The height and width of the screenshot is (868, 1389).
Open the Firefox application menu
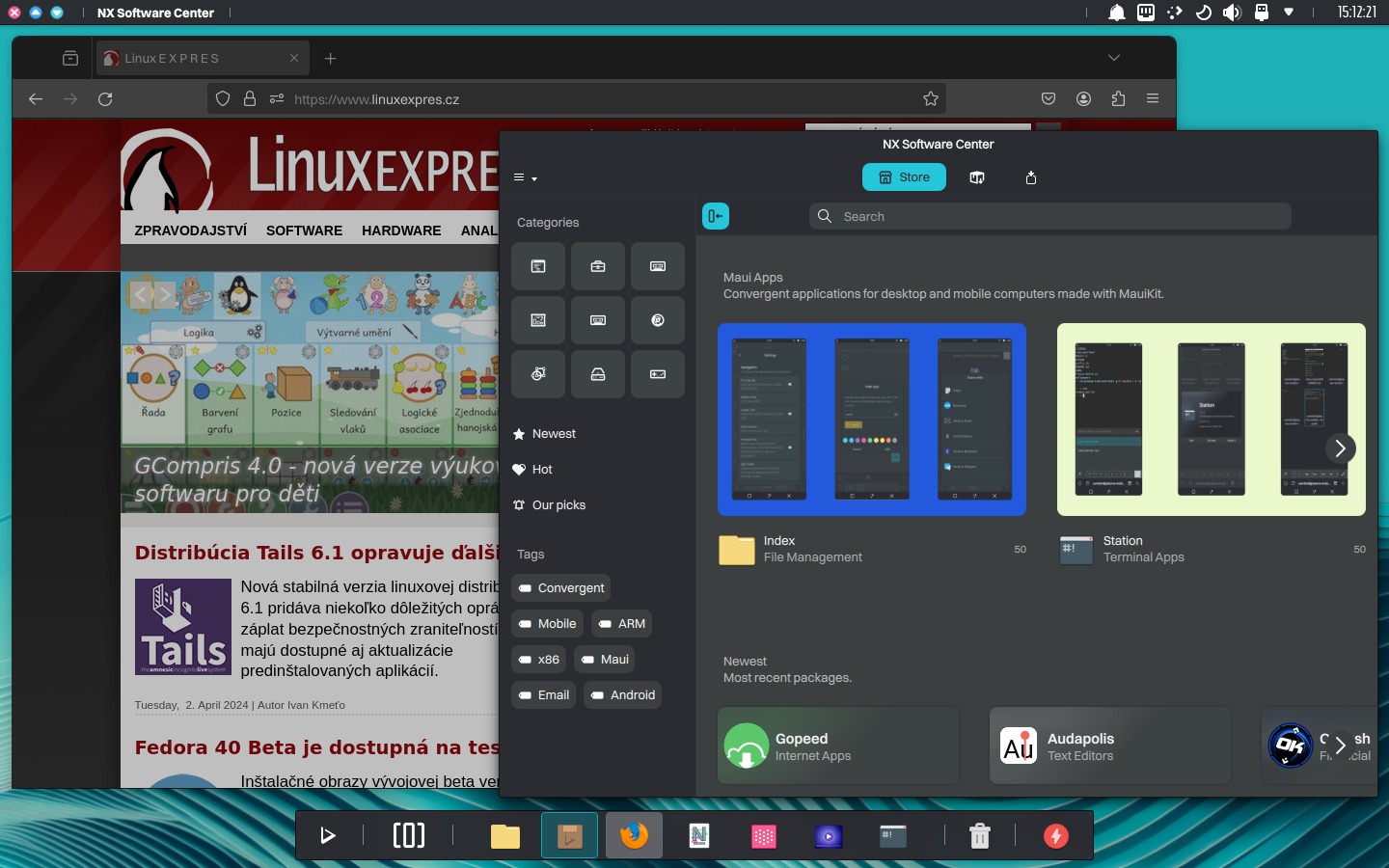[x=1153, y=98]
